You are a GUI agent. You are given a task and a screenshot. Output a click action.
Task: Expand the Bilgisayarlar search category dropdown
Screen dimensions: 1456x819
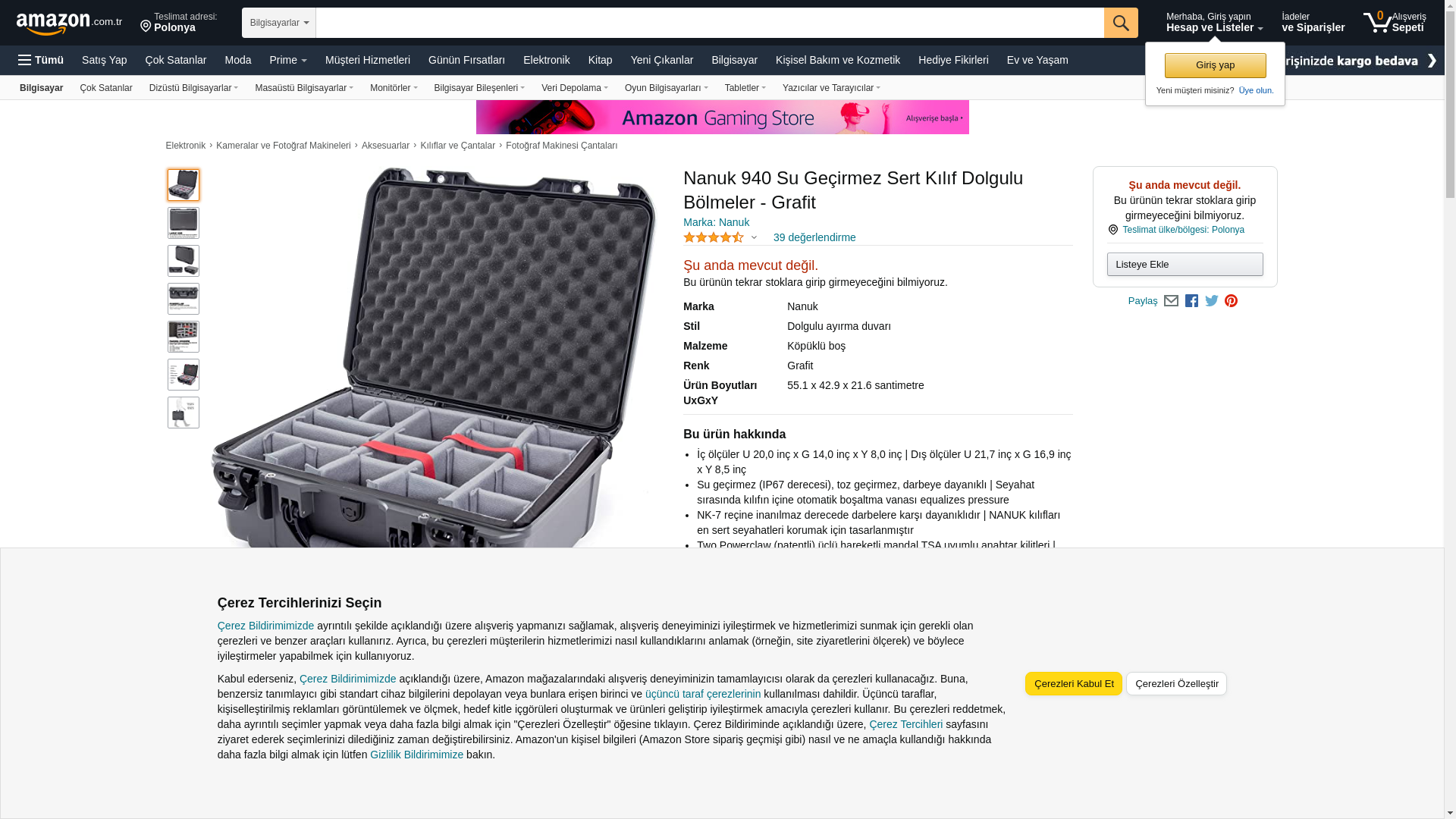click(279, 23)
